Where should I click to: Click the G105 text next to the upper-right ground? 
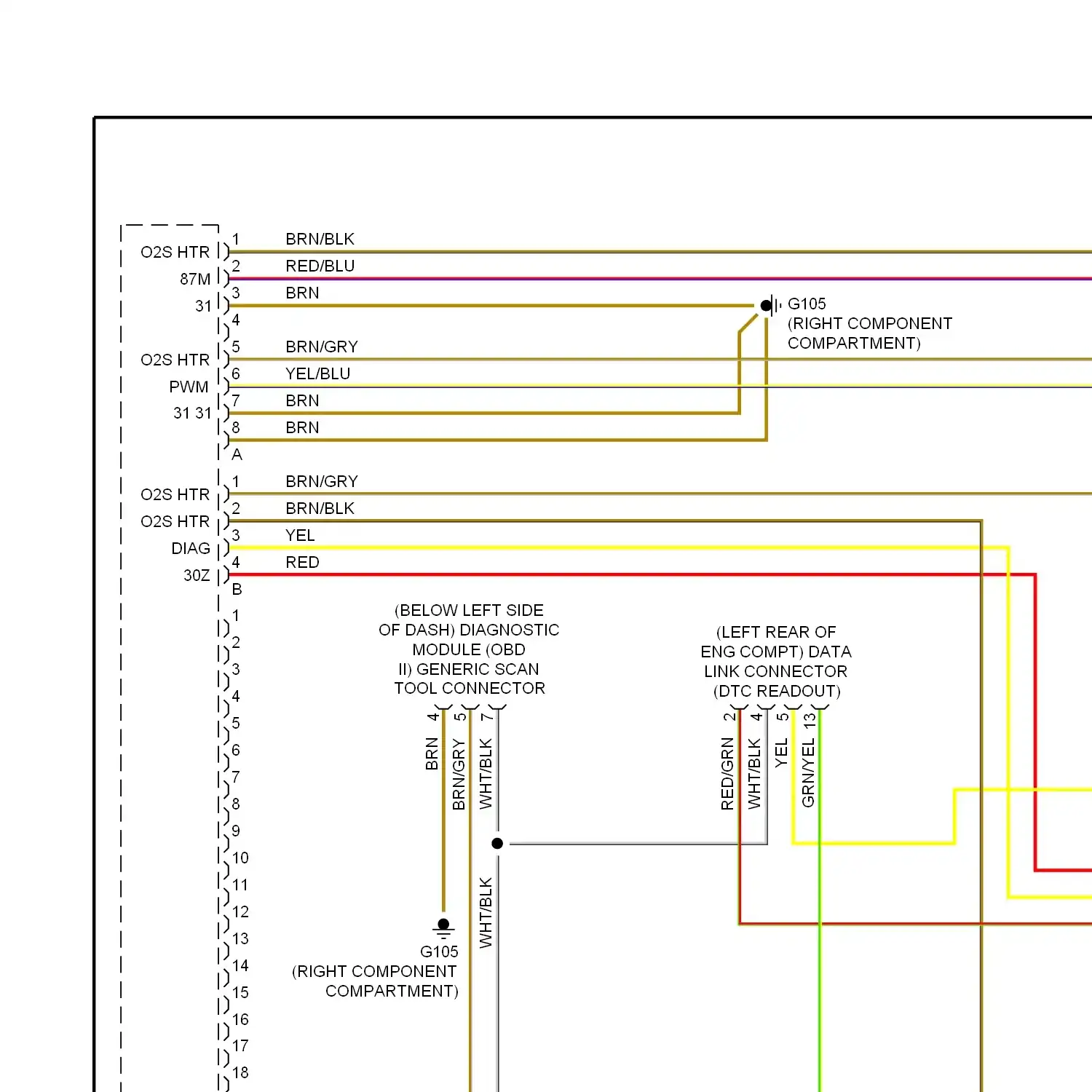(807, 304)
